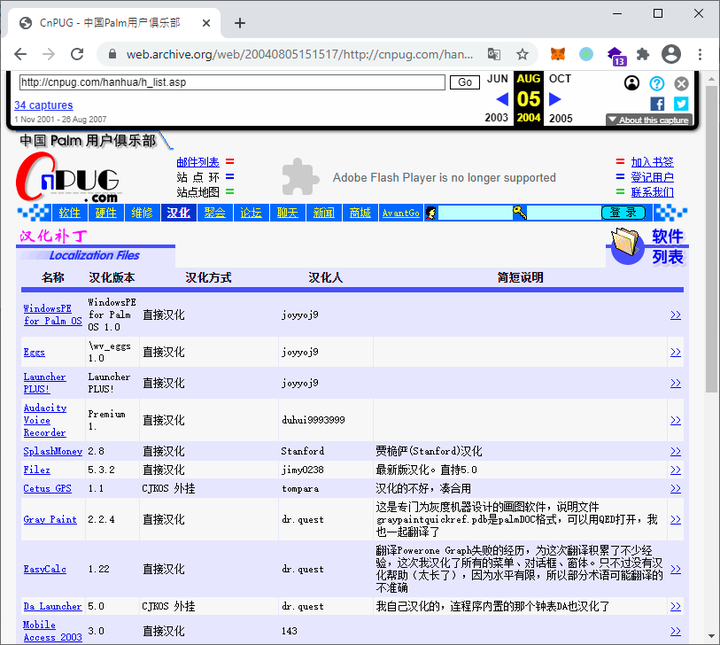Click the 登录 login button
Screen dimensions: 720x645
[x=623, y=213]
